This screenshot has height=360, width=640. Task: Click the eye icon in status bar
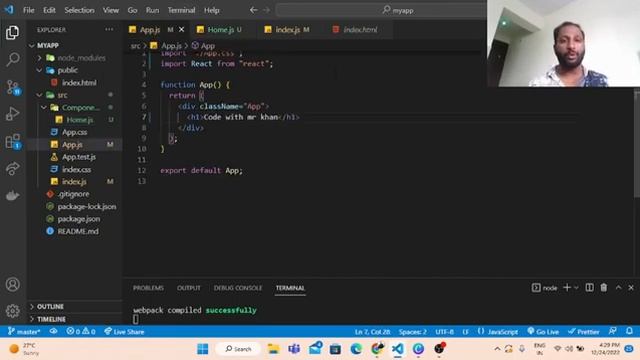coord(53,331)
